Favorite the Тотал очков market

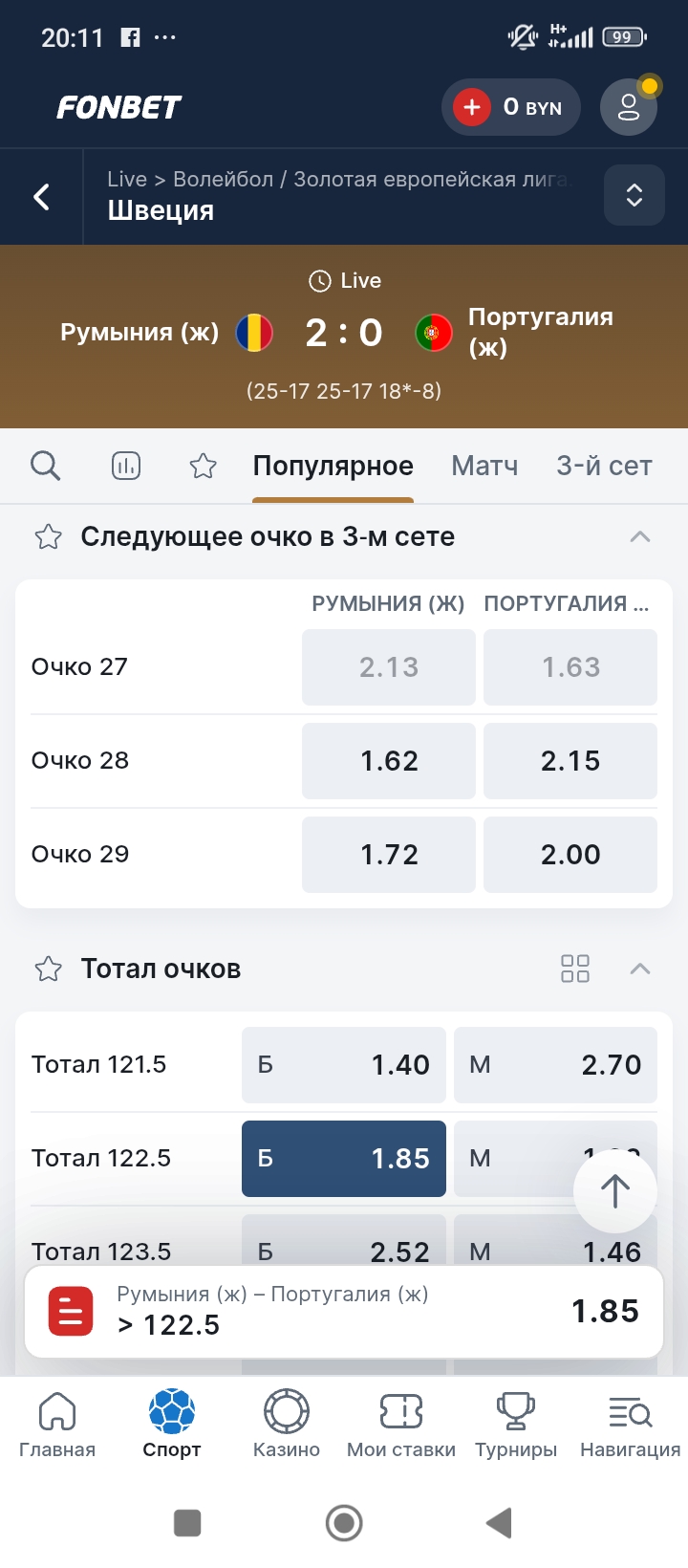click(x=48, y=969)
